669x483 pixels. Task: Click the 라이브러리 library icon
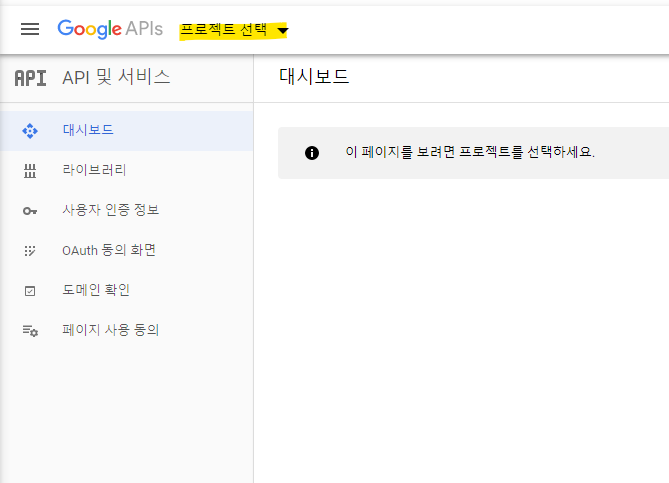30,171
